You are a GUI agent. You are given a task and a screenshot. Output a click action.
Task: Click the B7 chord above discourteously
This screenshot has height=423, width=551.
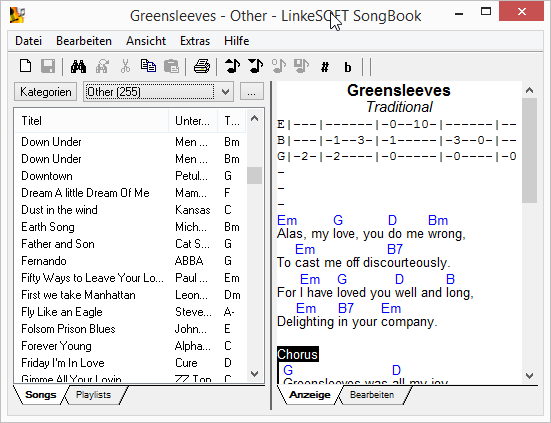[395, 249]
